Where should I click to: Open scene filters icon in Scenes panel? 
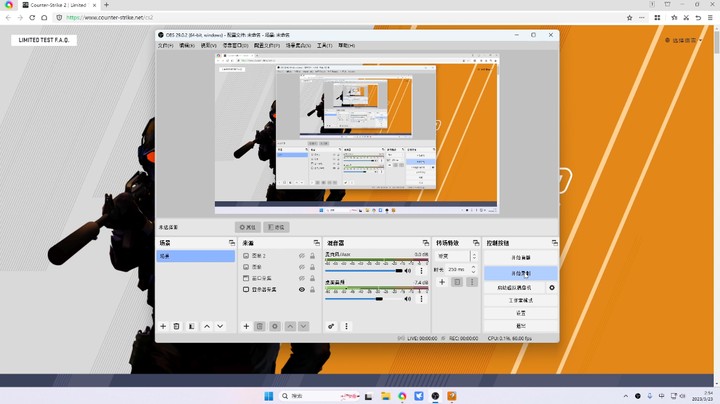tap(191, 326)
